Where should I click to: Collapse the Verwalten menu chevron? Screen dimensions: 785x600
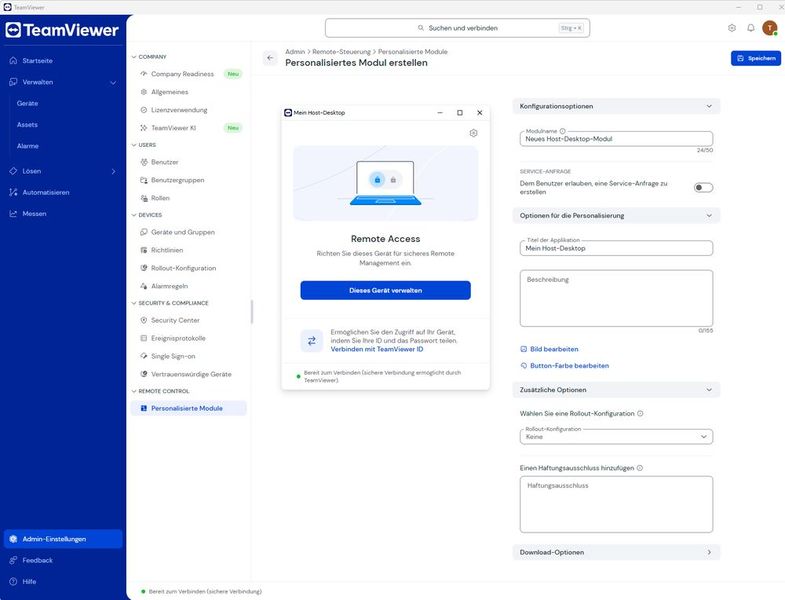coord(113,82)
